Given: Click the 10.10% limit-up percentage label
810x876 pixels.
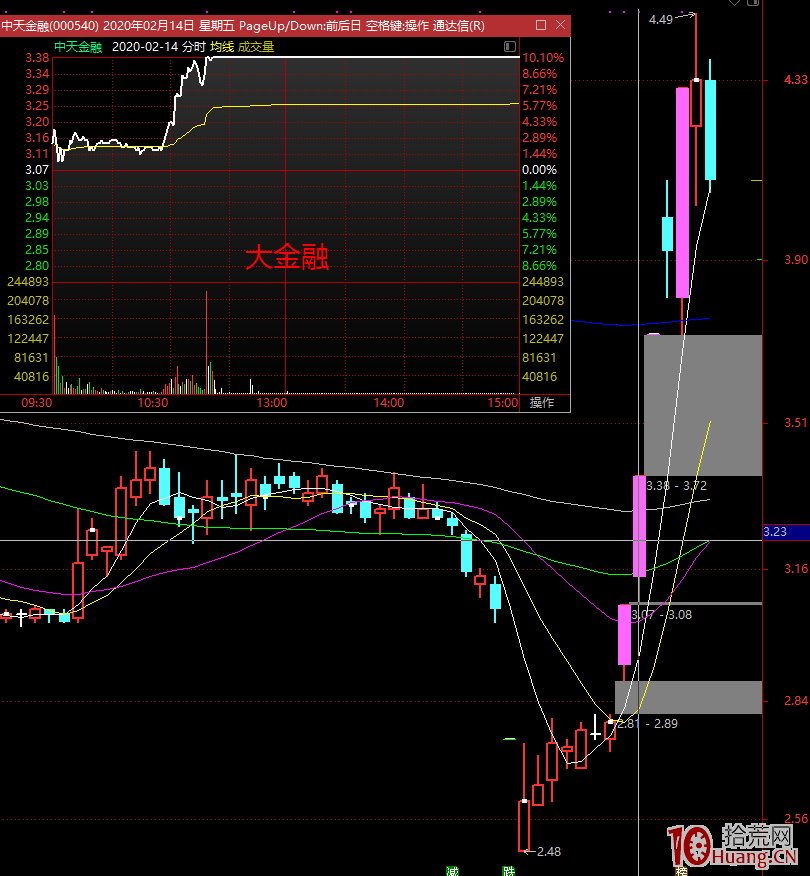Looking at the screenshot, I should tap(543, 58).
